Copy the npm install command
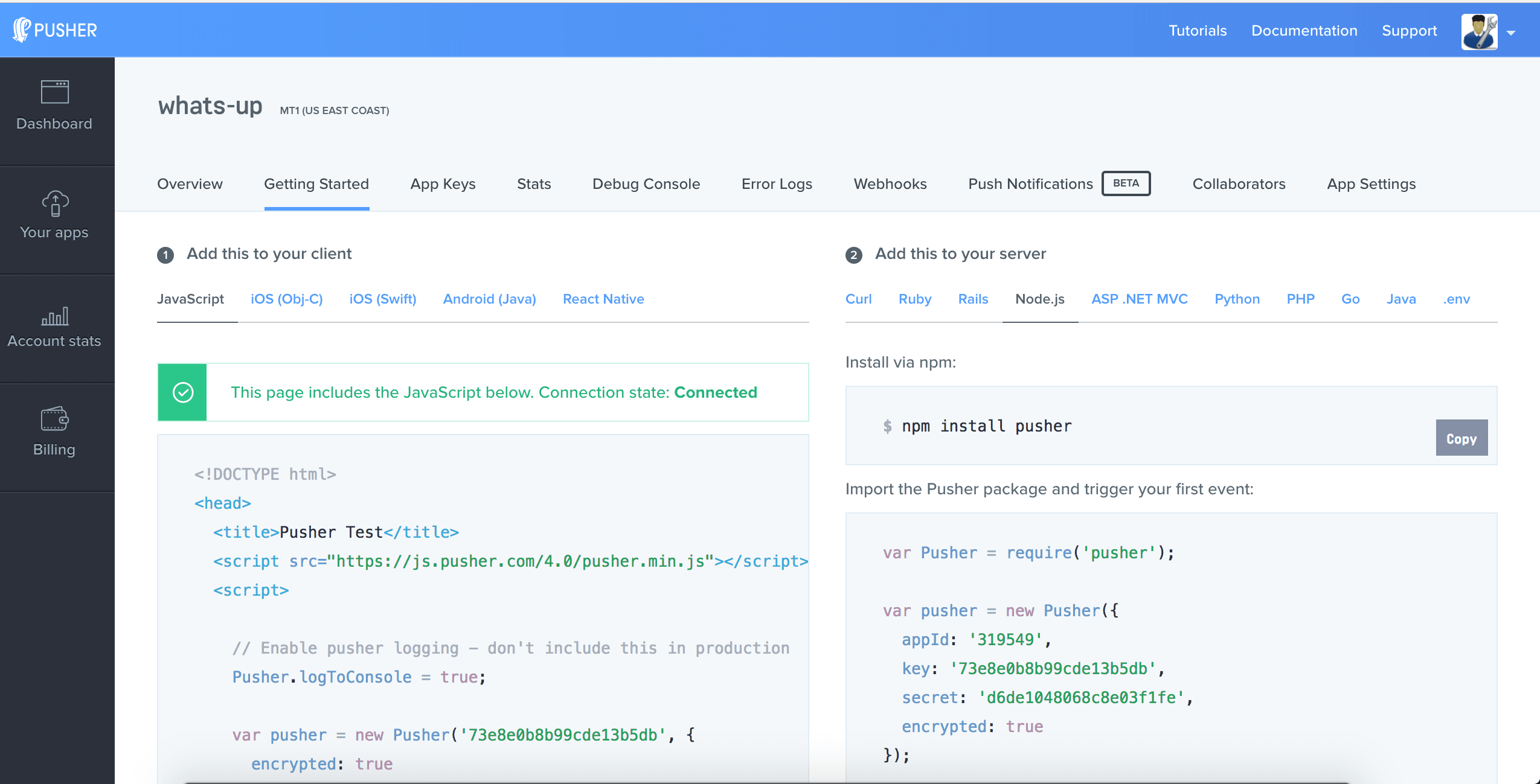 point(1461,438)
